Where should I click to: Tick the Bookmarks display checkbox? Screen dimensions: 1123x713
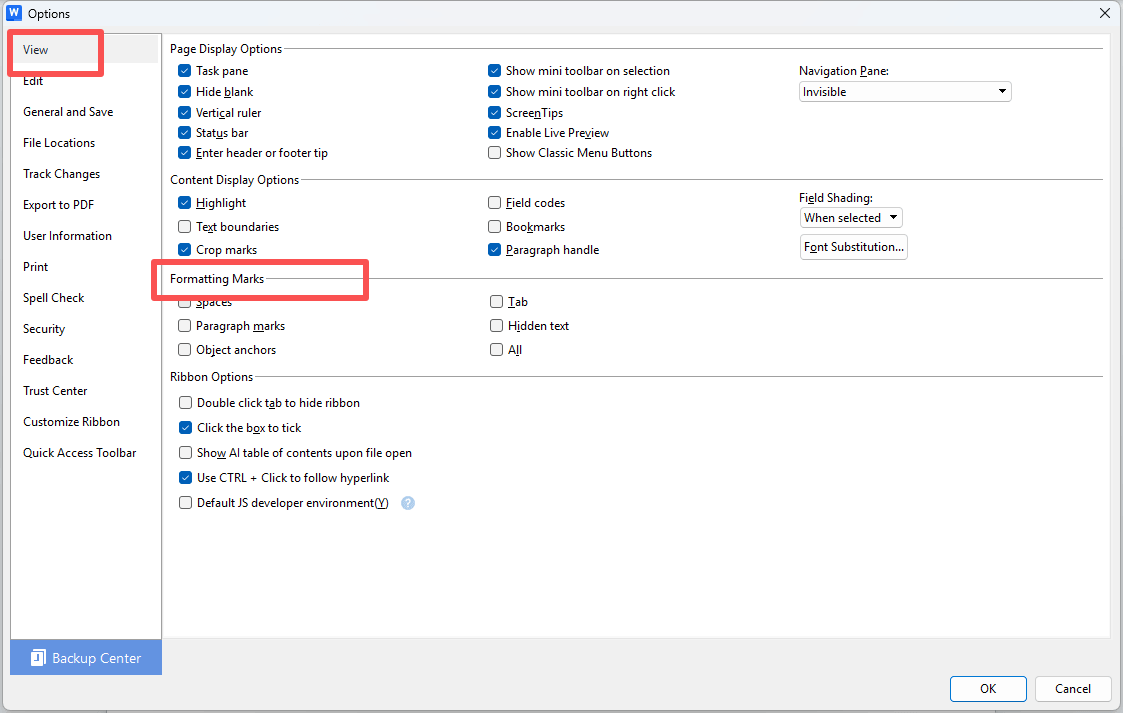pos(495,227)
